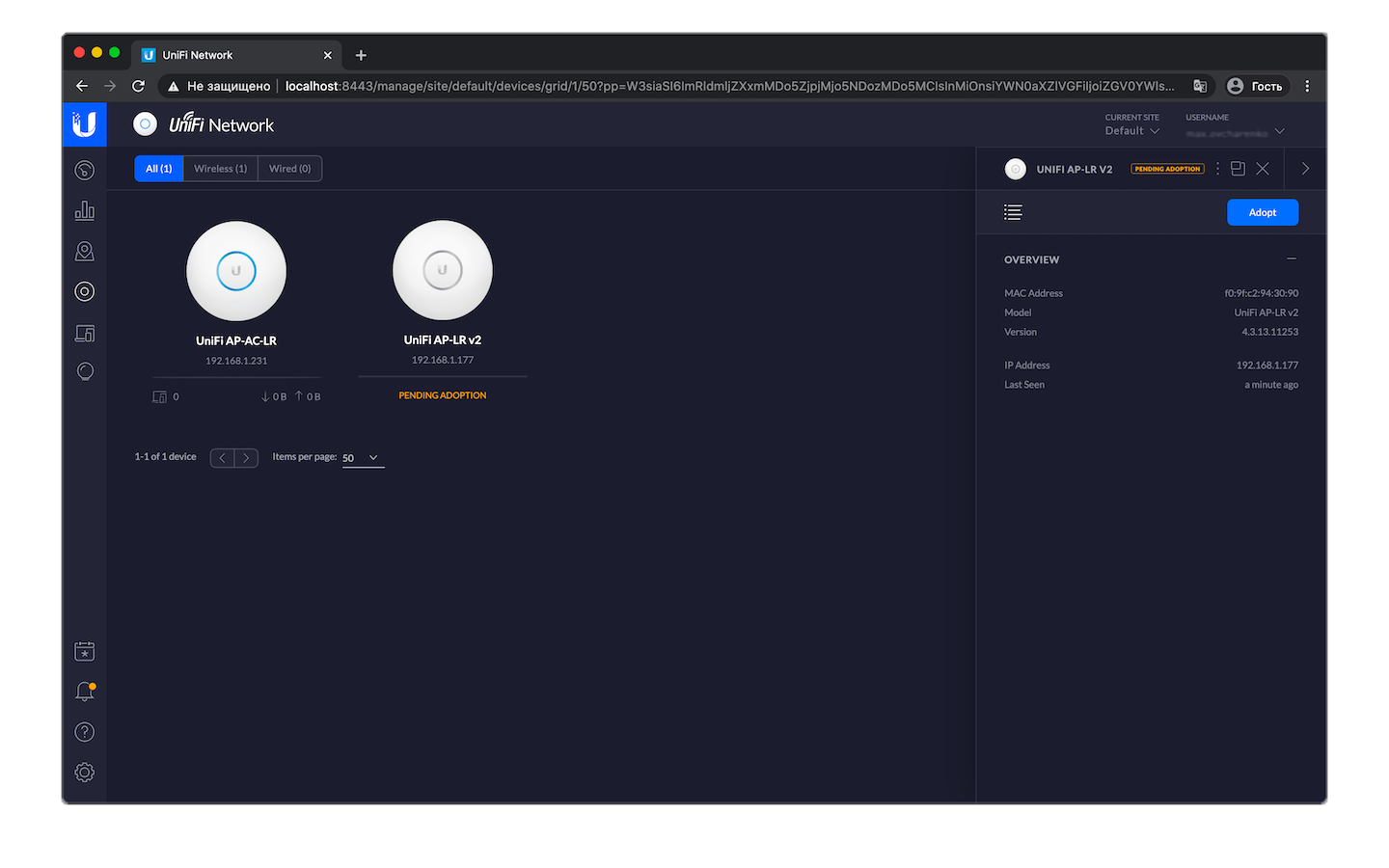This screenshot has width=1389, height=868.
Task: Open the Devices page in sidebar
Action: point(85,291)
